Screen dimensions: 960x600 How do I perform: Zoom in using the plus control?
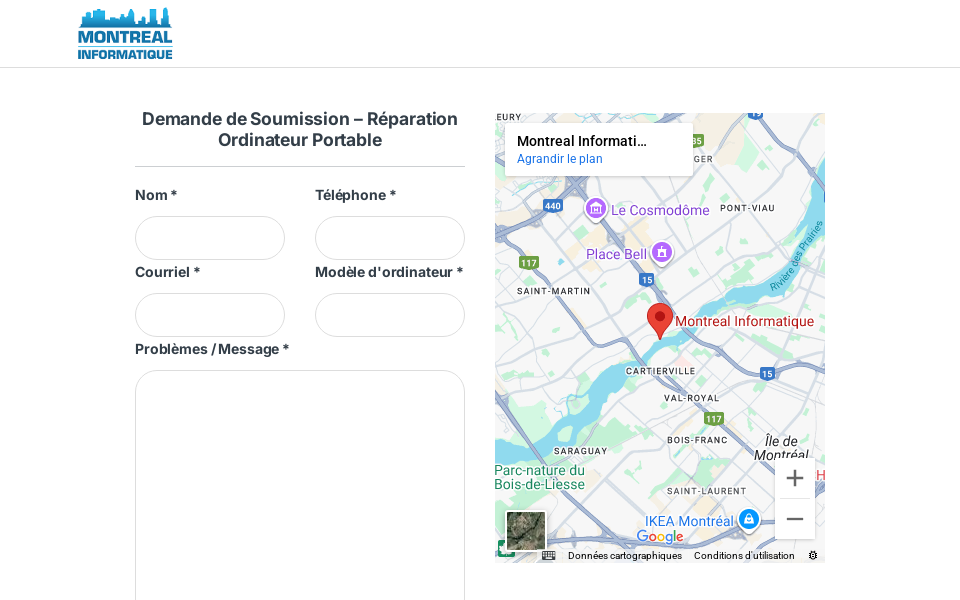(x=794, y=478)
